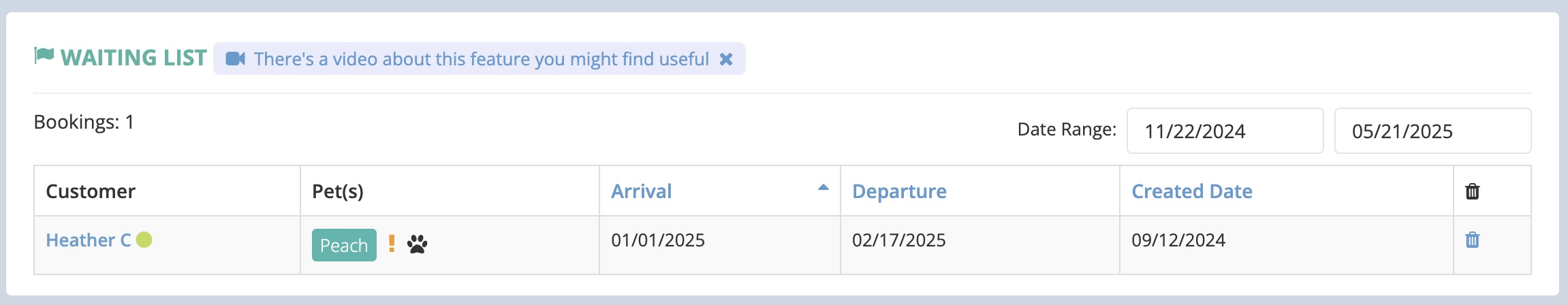
Task: Click the green flag icon beside Waiting List
Action: point(44,56)
